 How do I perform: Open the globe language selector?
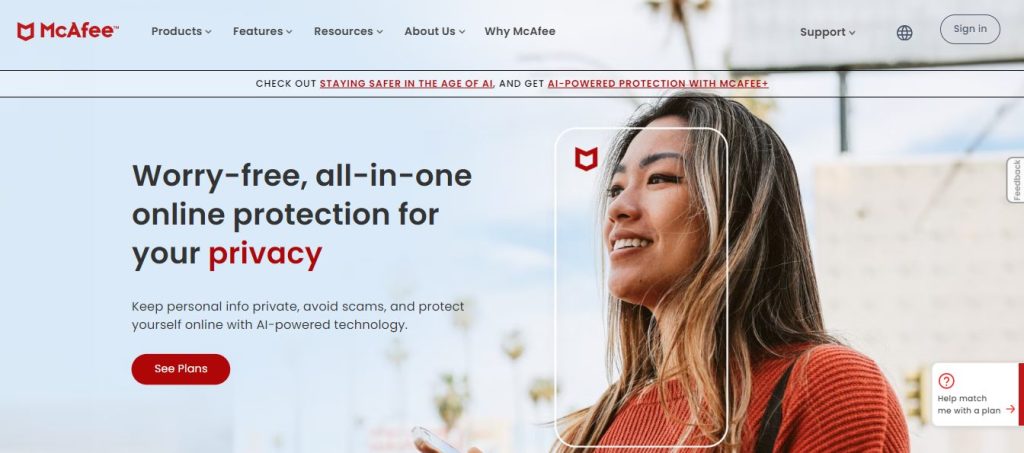coord(904,33)
